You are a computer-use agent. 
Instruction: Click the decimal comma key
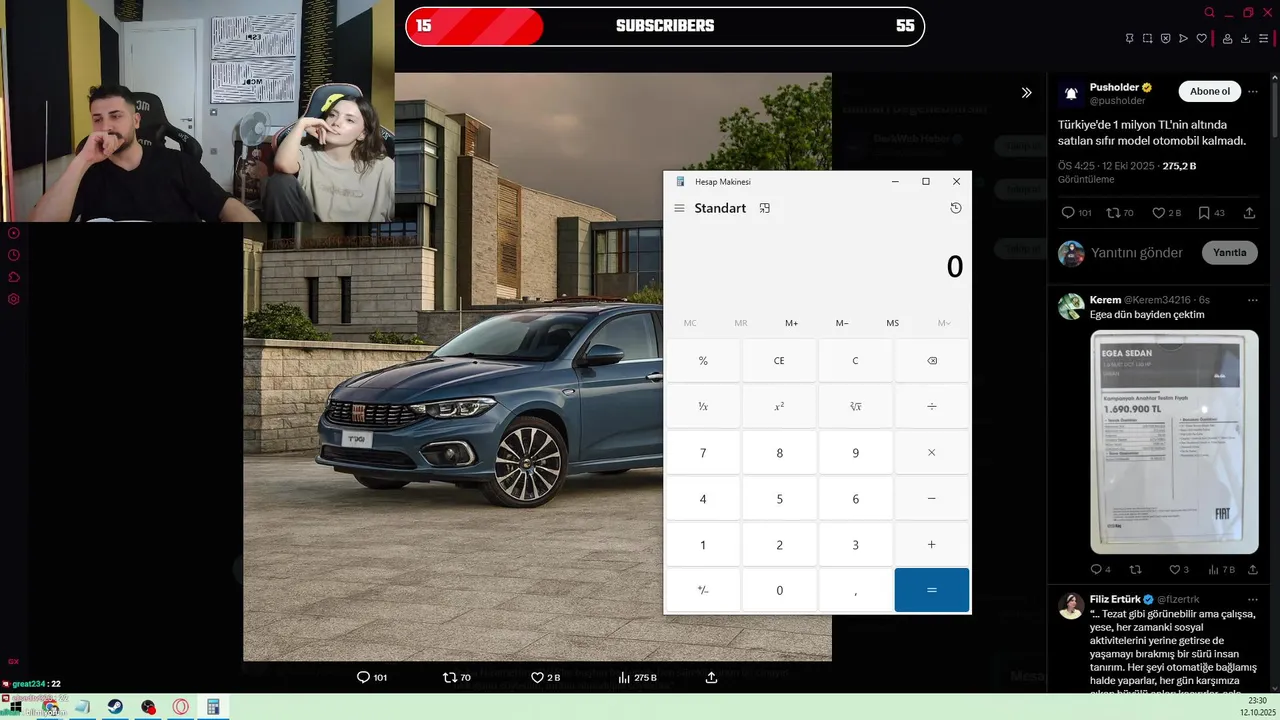pyautogui.click(x=855, y=590)
